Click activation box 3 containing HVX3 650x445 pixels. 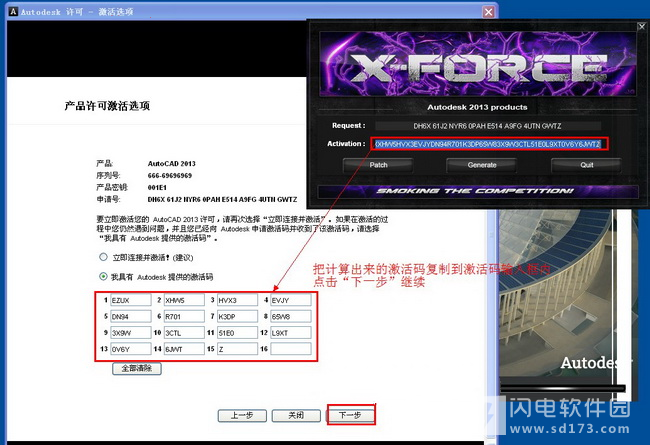(237, 300)
